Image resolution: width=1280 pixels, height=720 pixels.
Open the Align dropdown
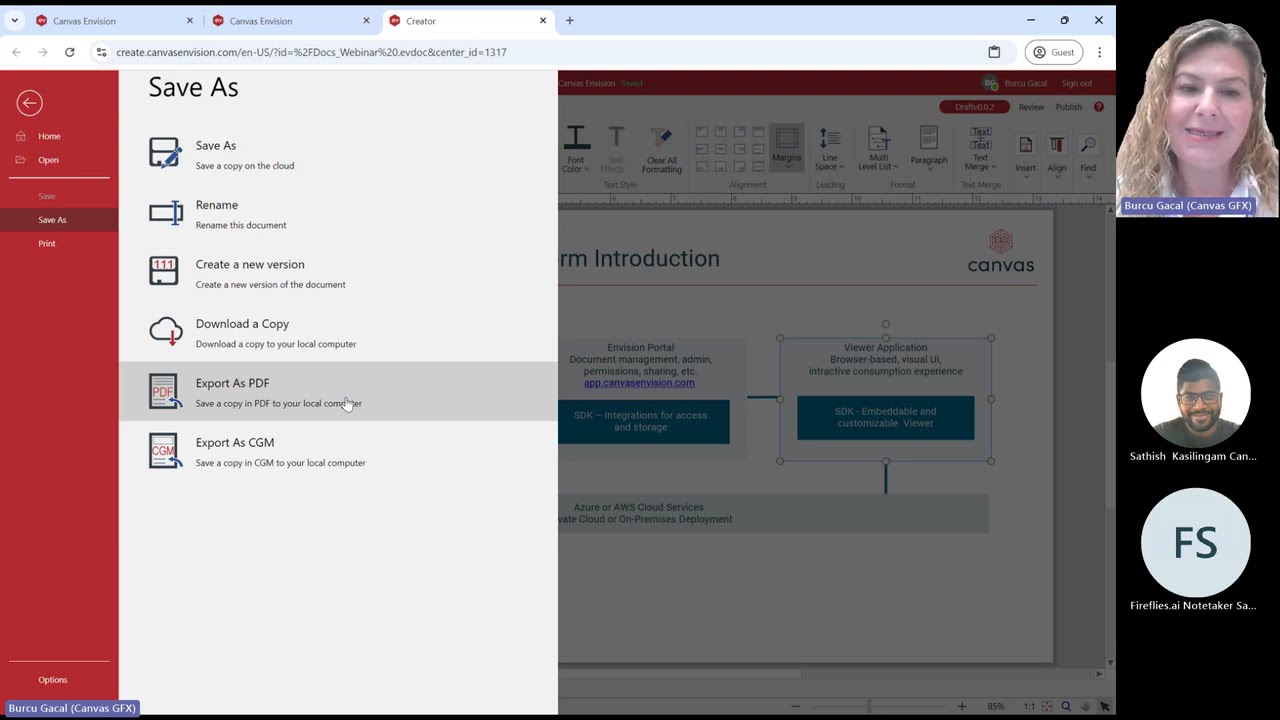point(1056,155)
